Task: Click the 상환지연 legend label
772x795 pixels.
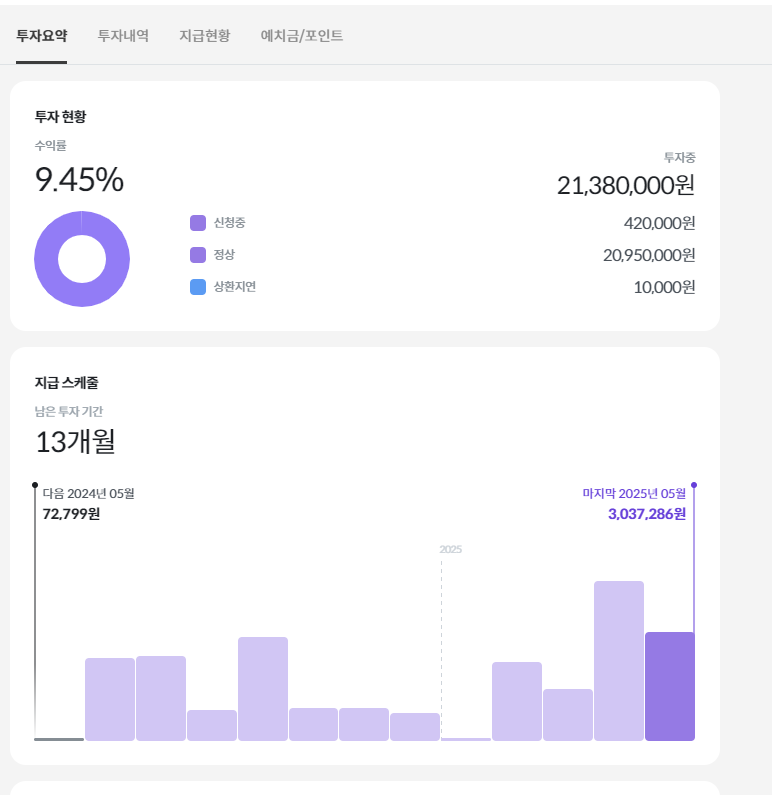Action: click(x=235, y=286)
